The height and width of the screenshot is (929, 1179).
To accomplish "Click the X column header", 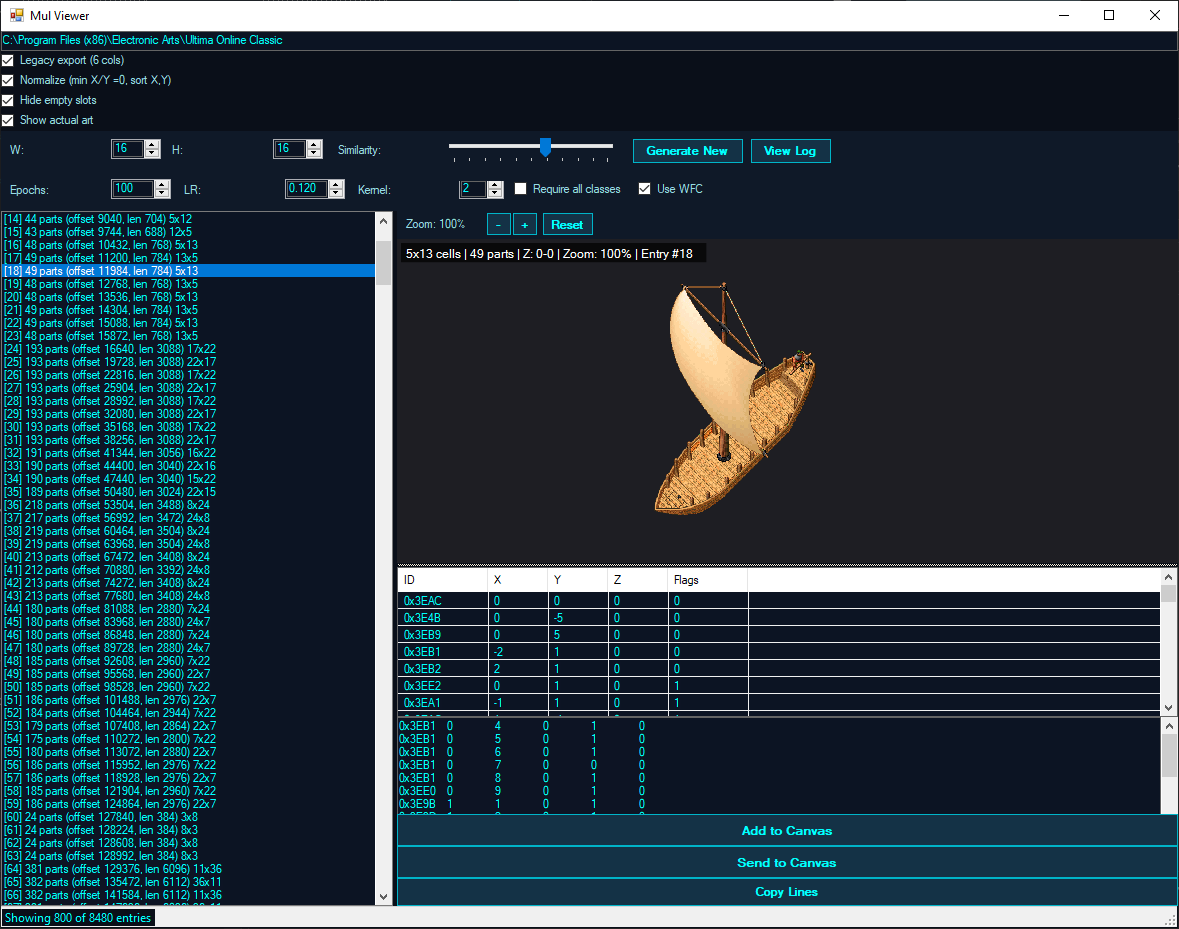I will tap(518, 580).
